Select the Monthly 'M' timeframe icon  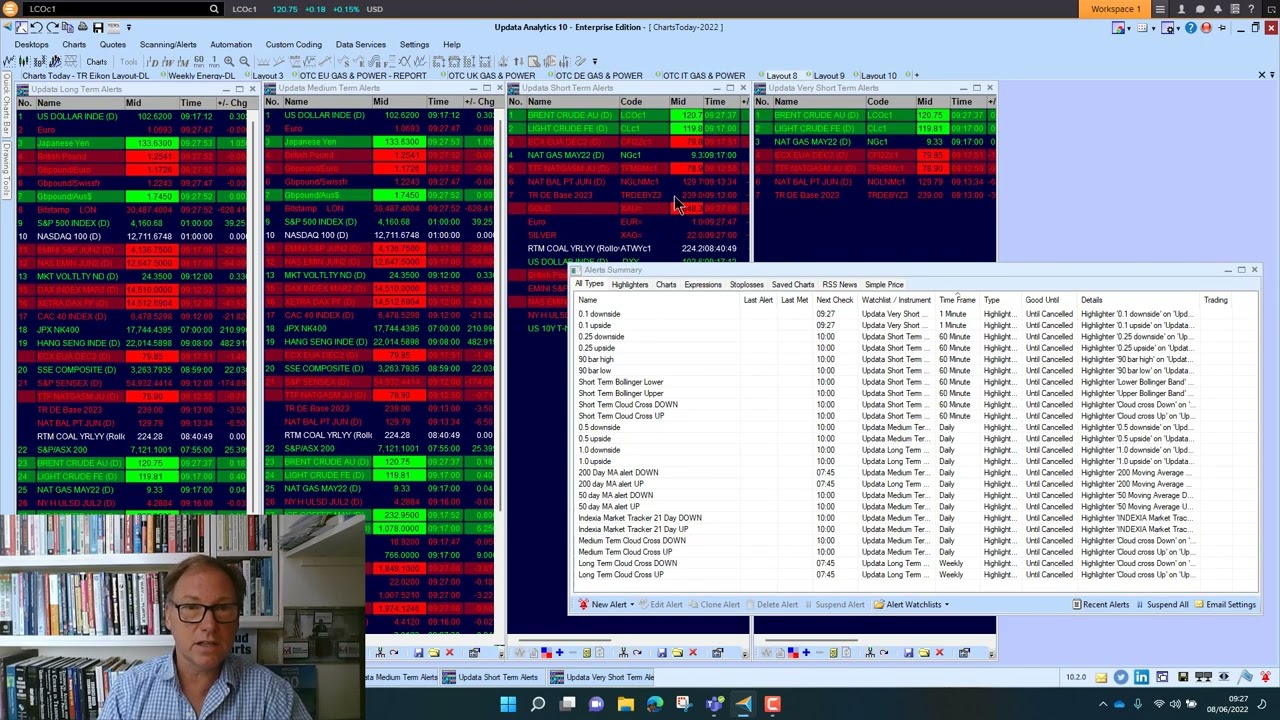point(183,61)
